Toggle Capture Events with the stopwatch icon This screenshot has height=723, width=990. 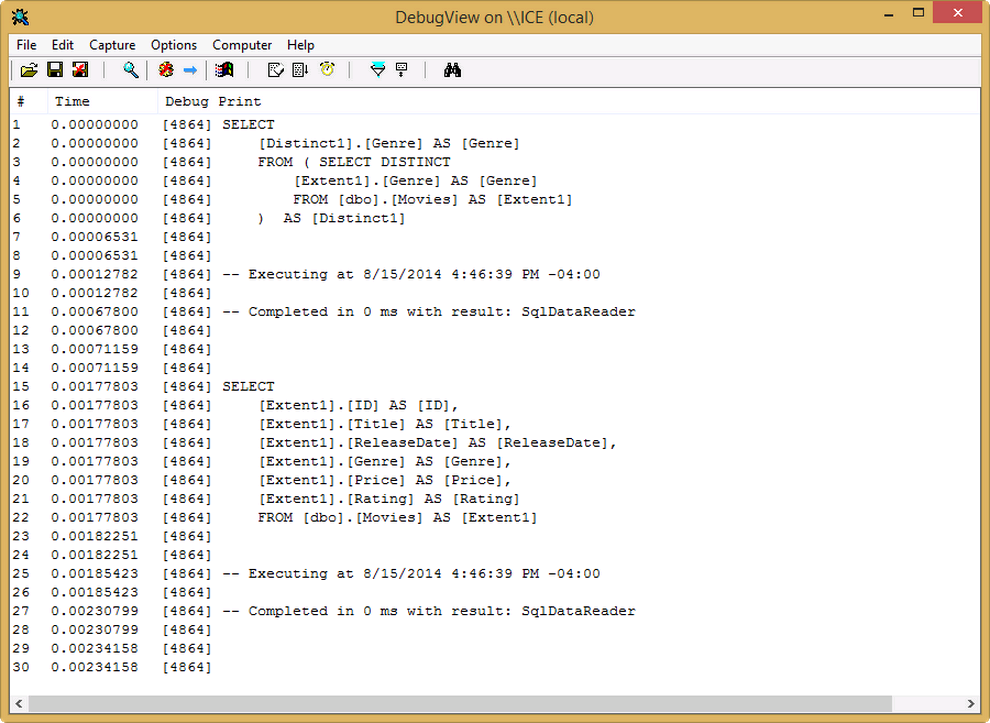327,70
